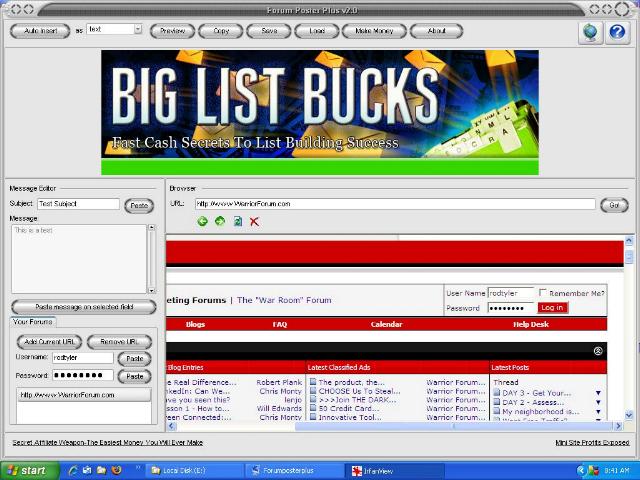Click the browser URL field

[395, 204]
